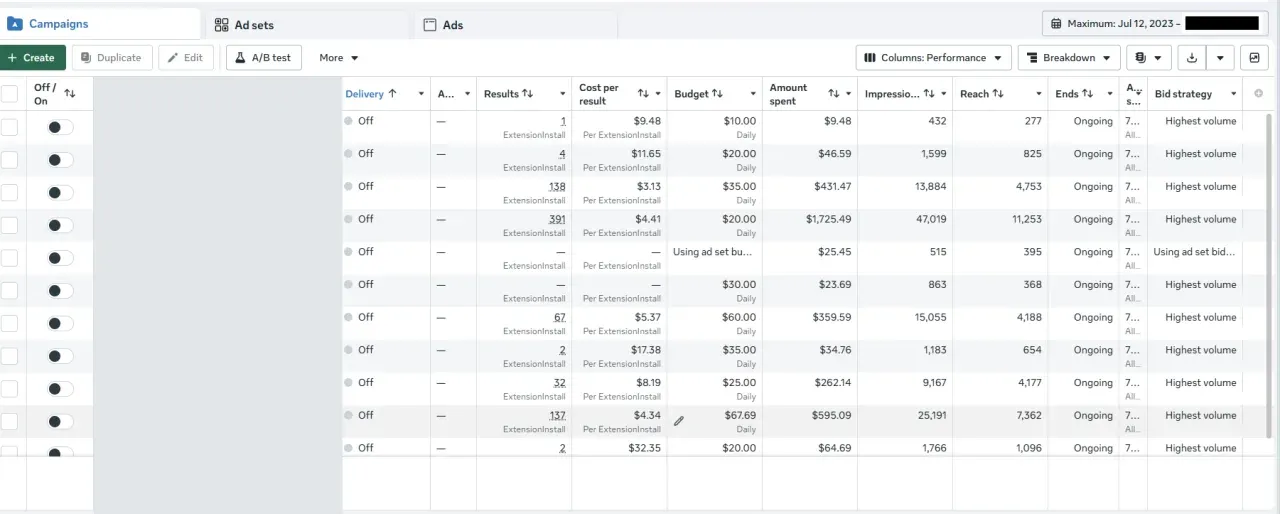Click the Amount spent sort arrows
The image size is (1280, 514).
pos(834,94)
